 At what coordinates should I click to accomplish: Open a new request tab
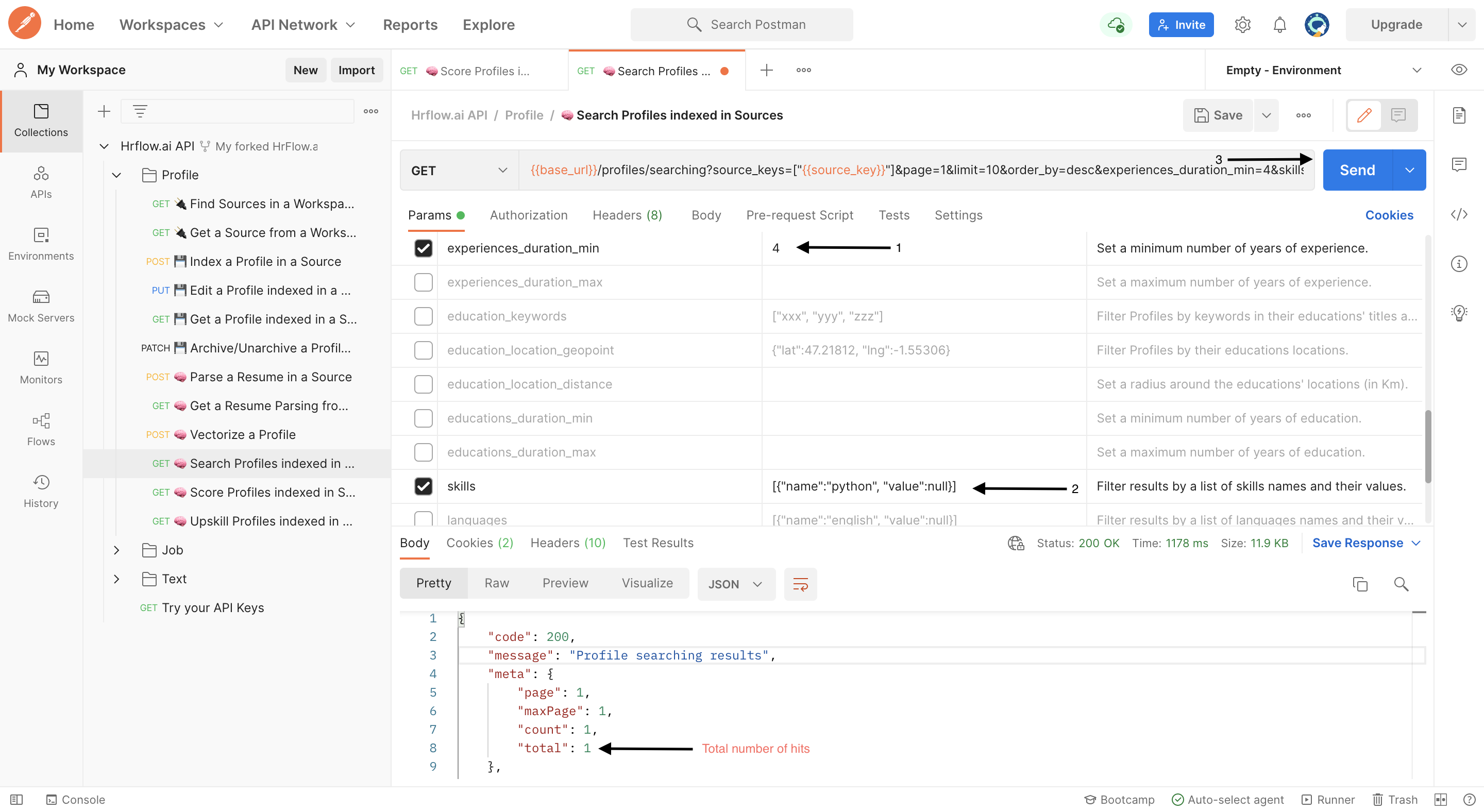tap(766, 70)
